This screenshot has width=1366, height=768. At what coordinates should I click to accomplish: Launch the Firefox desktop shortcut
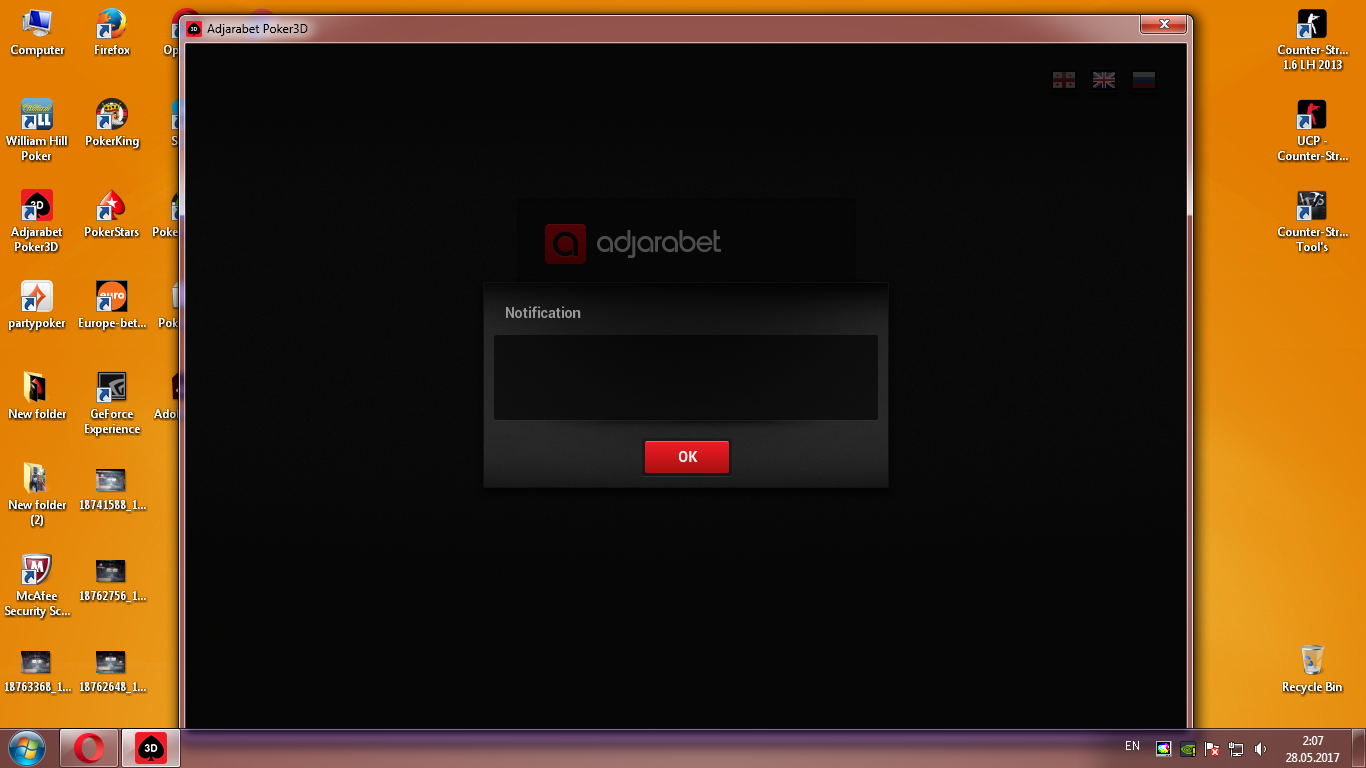[x=112, y=33]
